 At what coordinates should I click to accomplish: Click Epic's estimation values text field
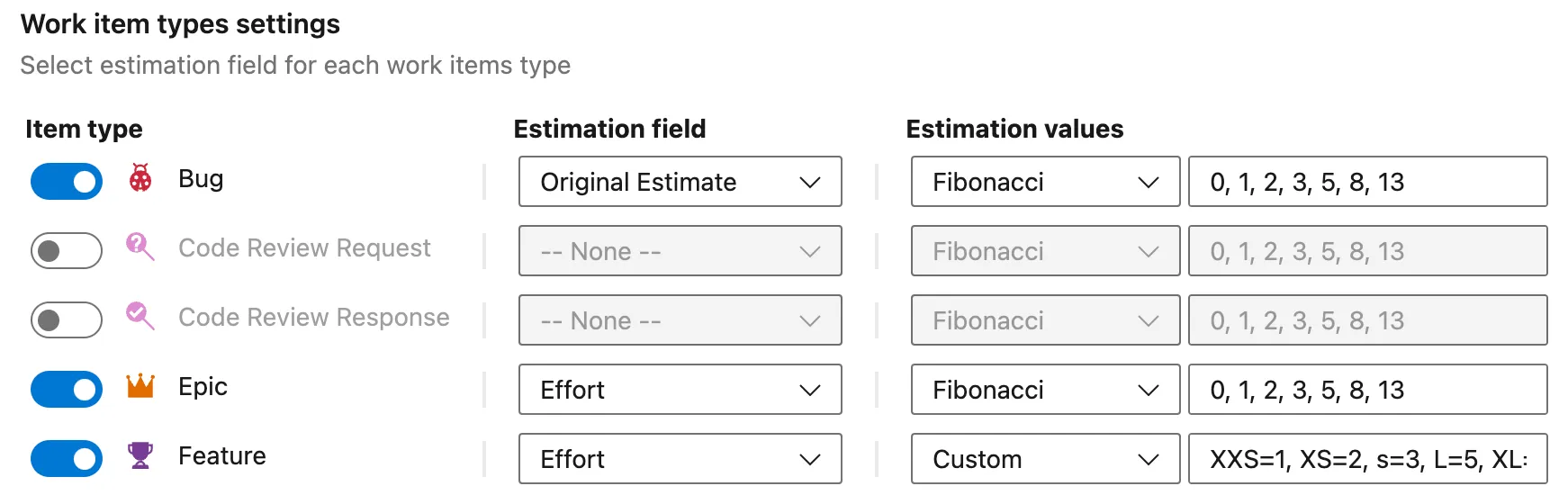(1367, 390)
